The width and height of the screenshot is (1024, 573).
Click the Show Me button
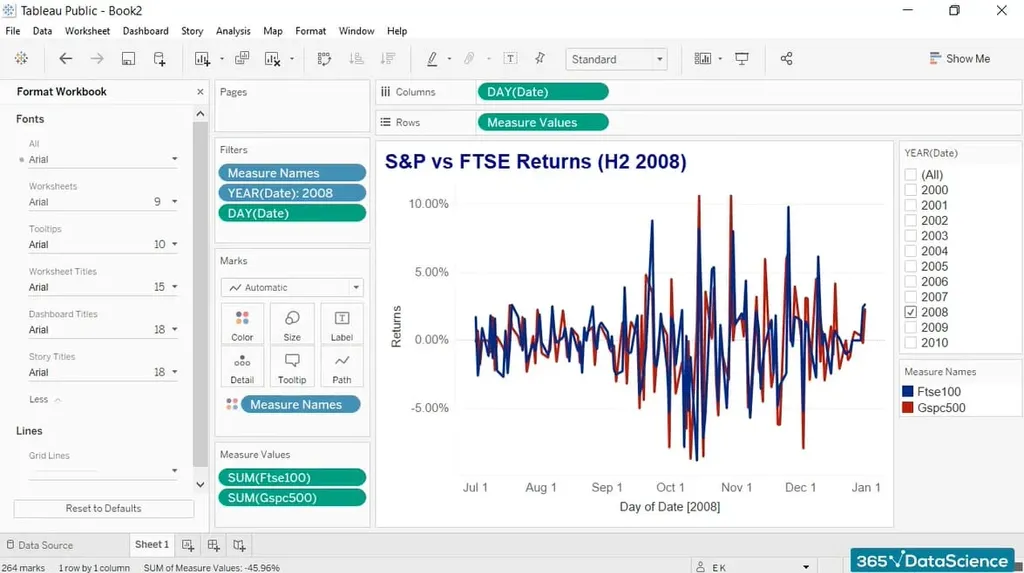959,59
